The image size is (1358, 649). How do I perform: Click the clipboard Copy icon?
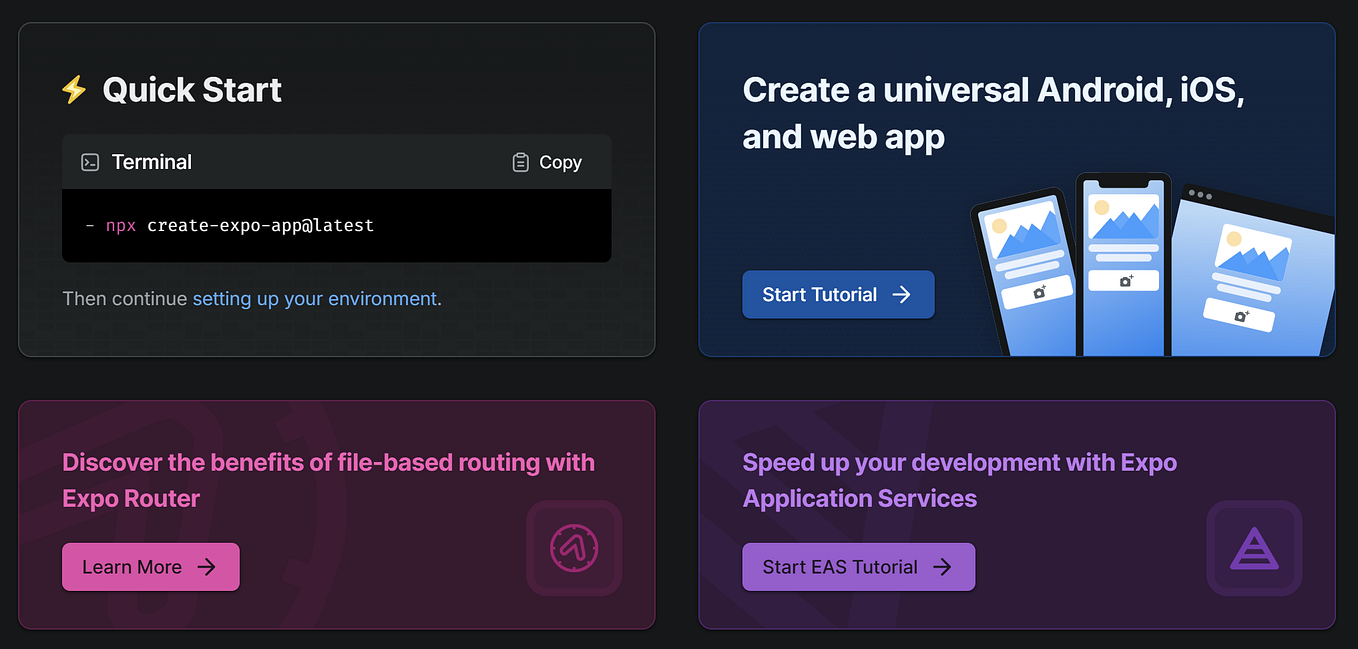click(520, 161)
